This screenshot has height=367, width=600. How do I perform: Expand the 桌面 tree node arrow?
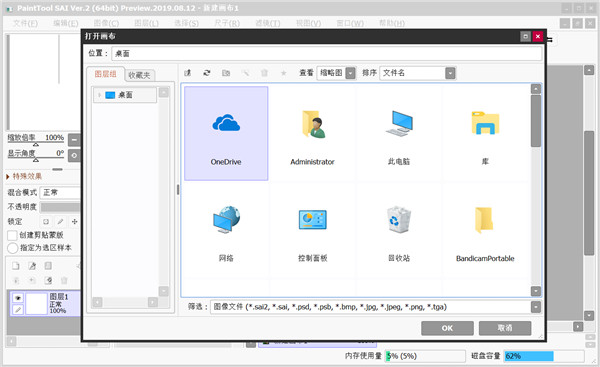pyautogui.click(x=99, y=95)
